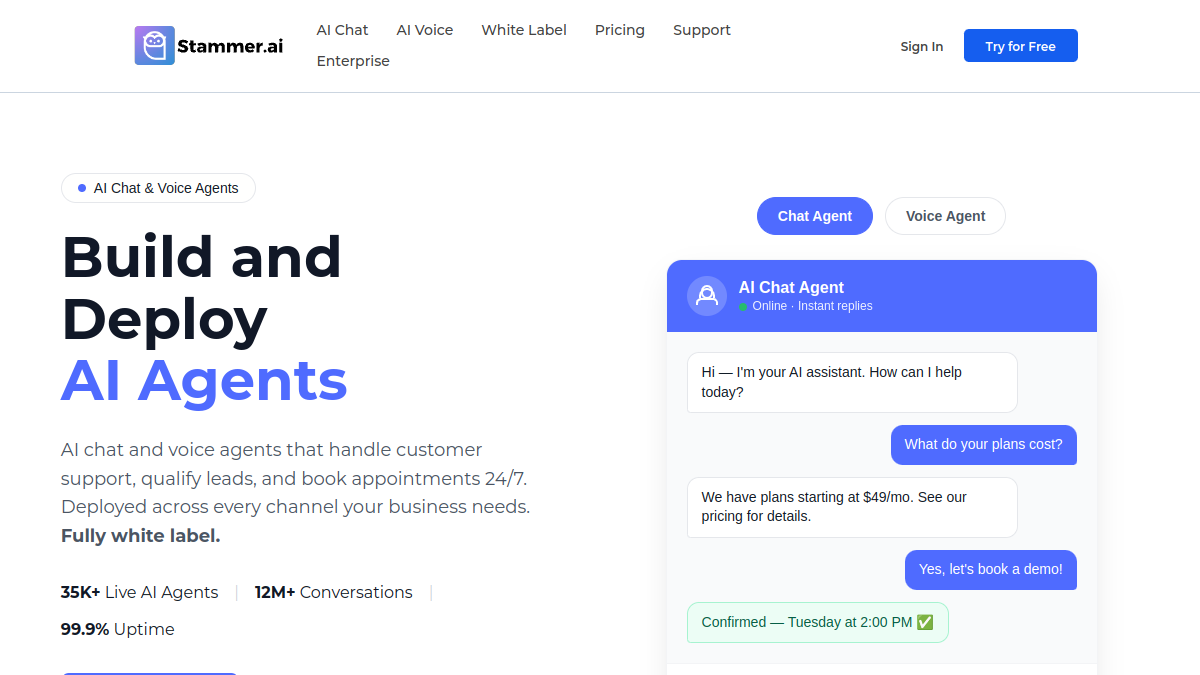
Task: Click the AI Chat Agent avatar icon
Action: point(707,296)
